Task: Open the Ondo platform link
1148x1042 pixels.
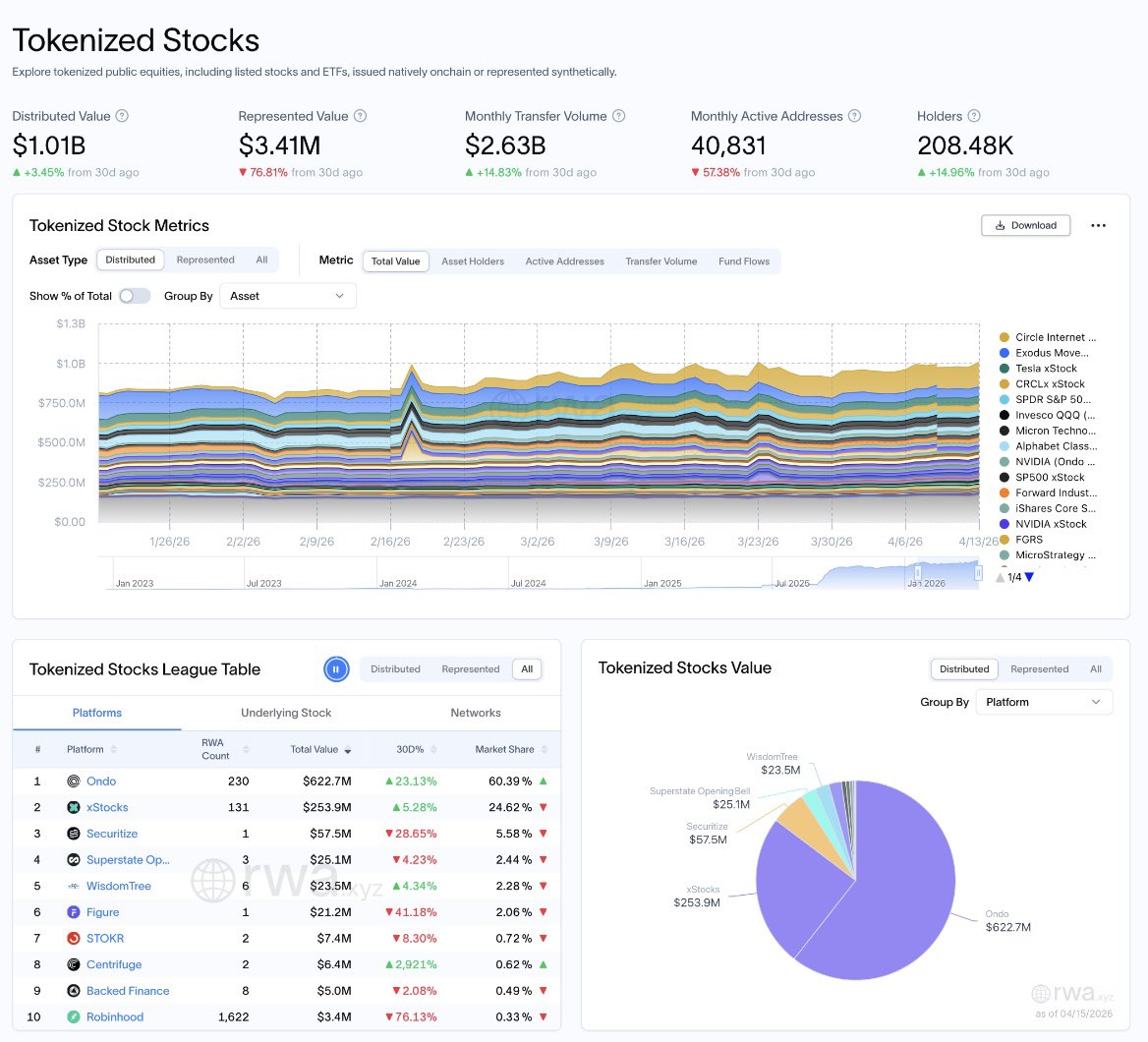Action: [x=101, y=781]
